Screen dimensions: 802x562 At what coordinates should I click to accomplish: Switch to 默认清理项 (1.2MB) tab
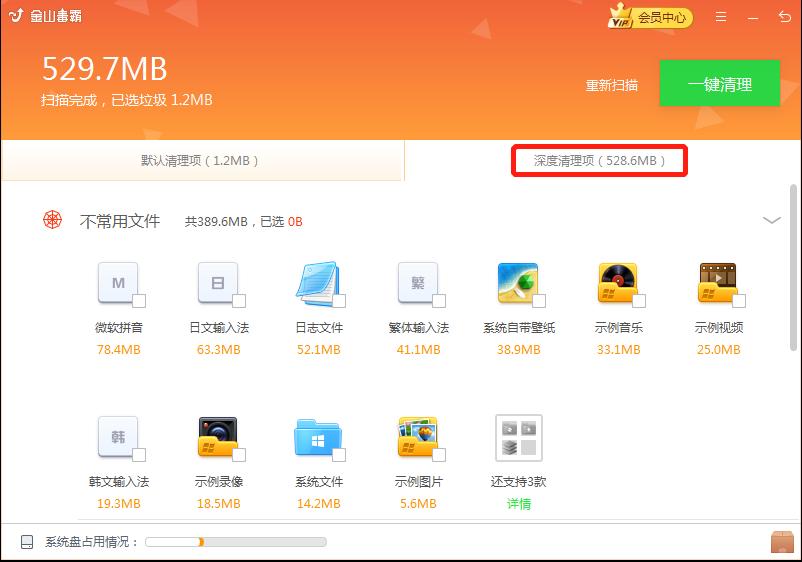tap(202, 161)
